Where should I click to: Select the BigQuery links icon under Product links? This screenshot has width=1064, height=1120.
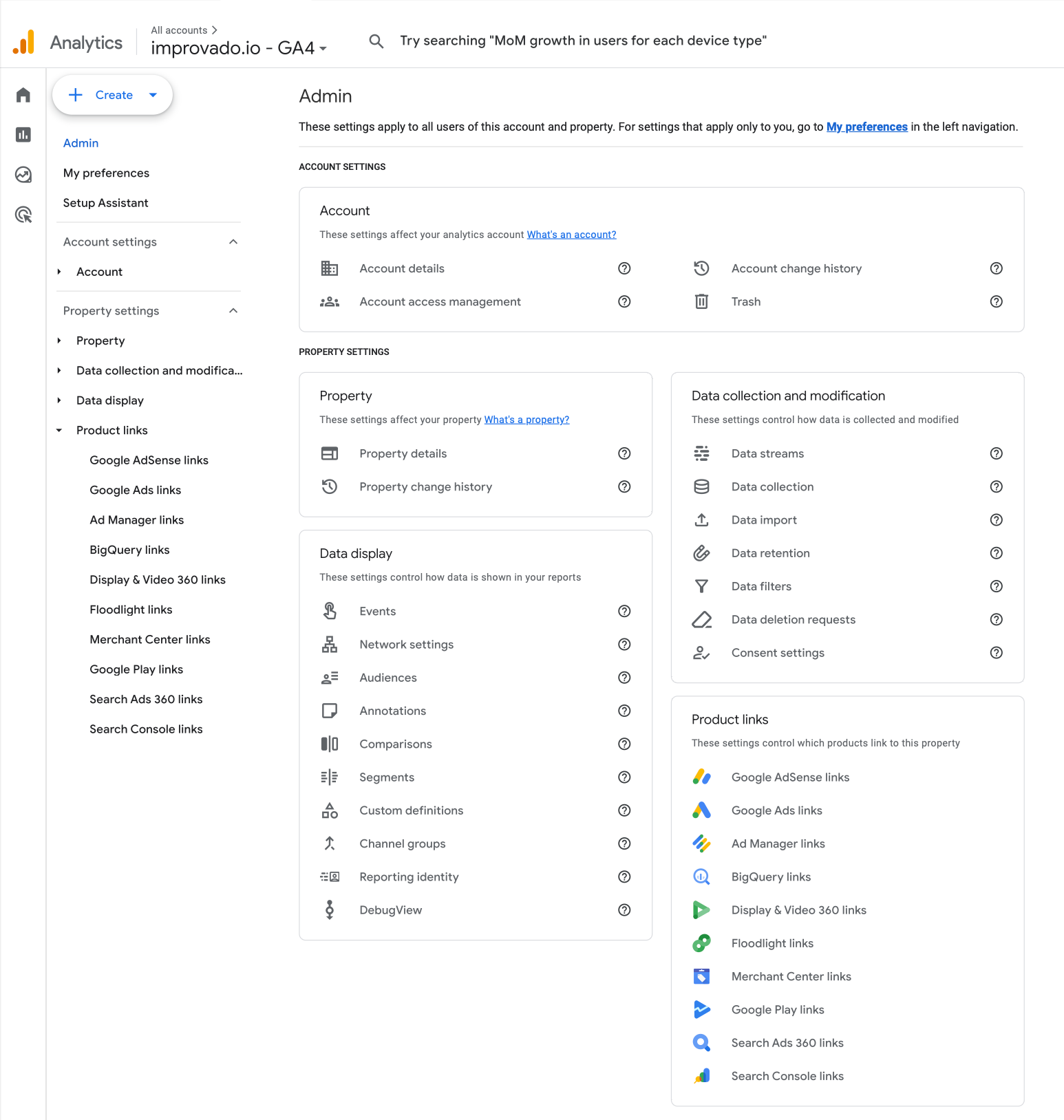point(701,876)
